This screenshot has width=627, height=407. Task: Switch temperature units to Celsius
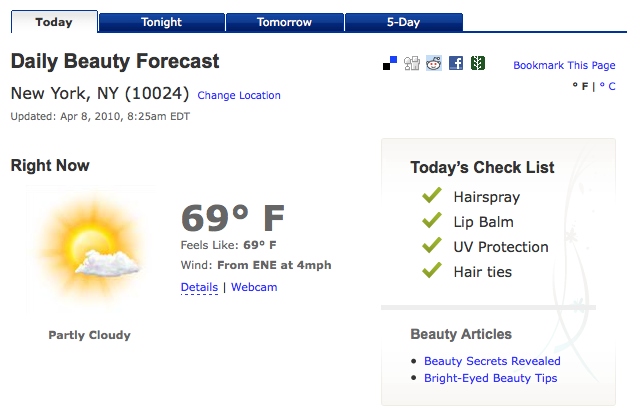point(608,87)
